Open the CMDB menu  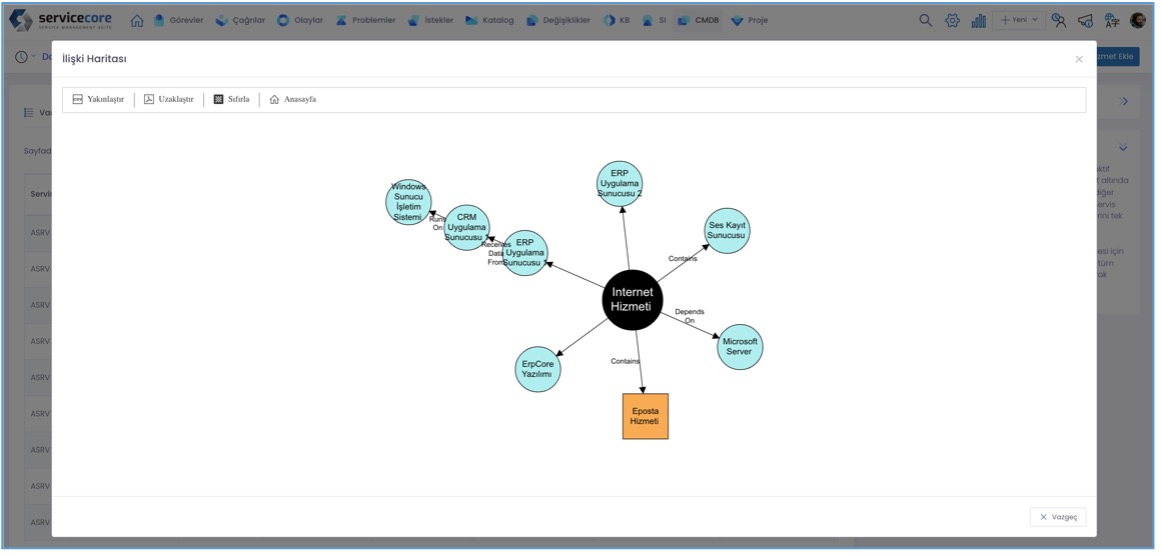(x=698, y=20)
